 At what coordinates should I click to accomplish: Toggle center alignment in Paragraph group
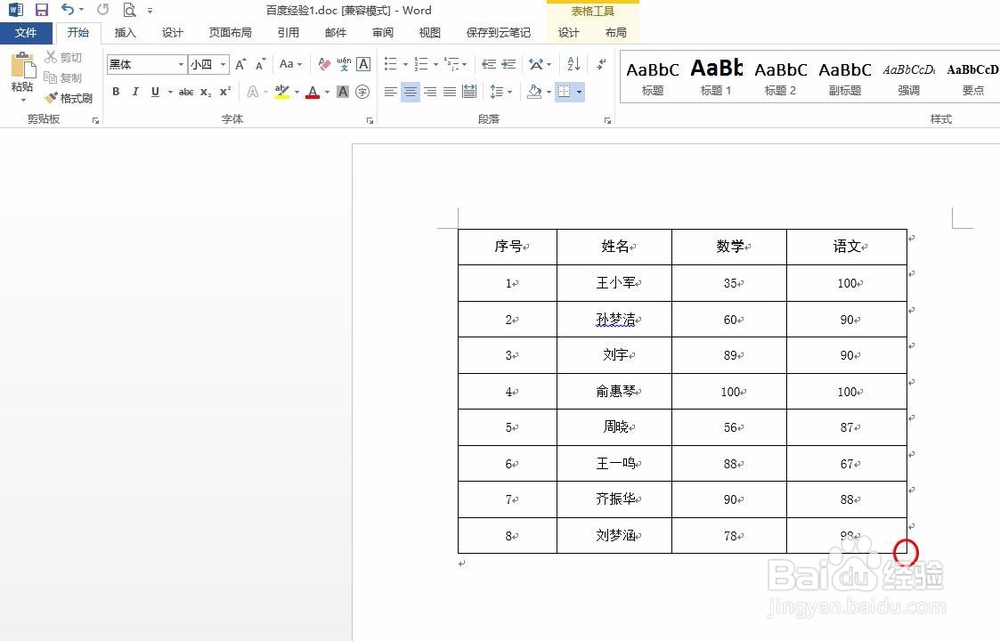(x=410, y=91)
